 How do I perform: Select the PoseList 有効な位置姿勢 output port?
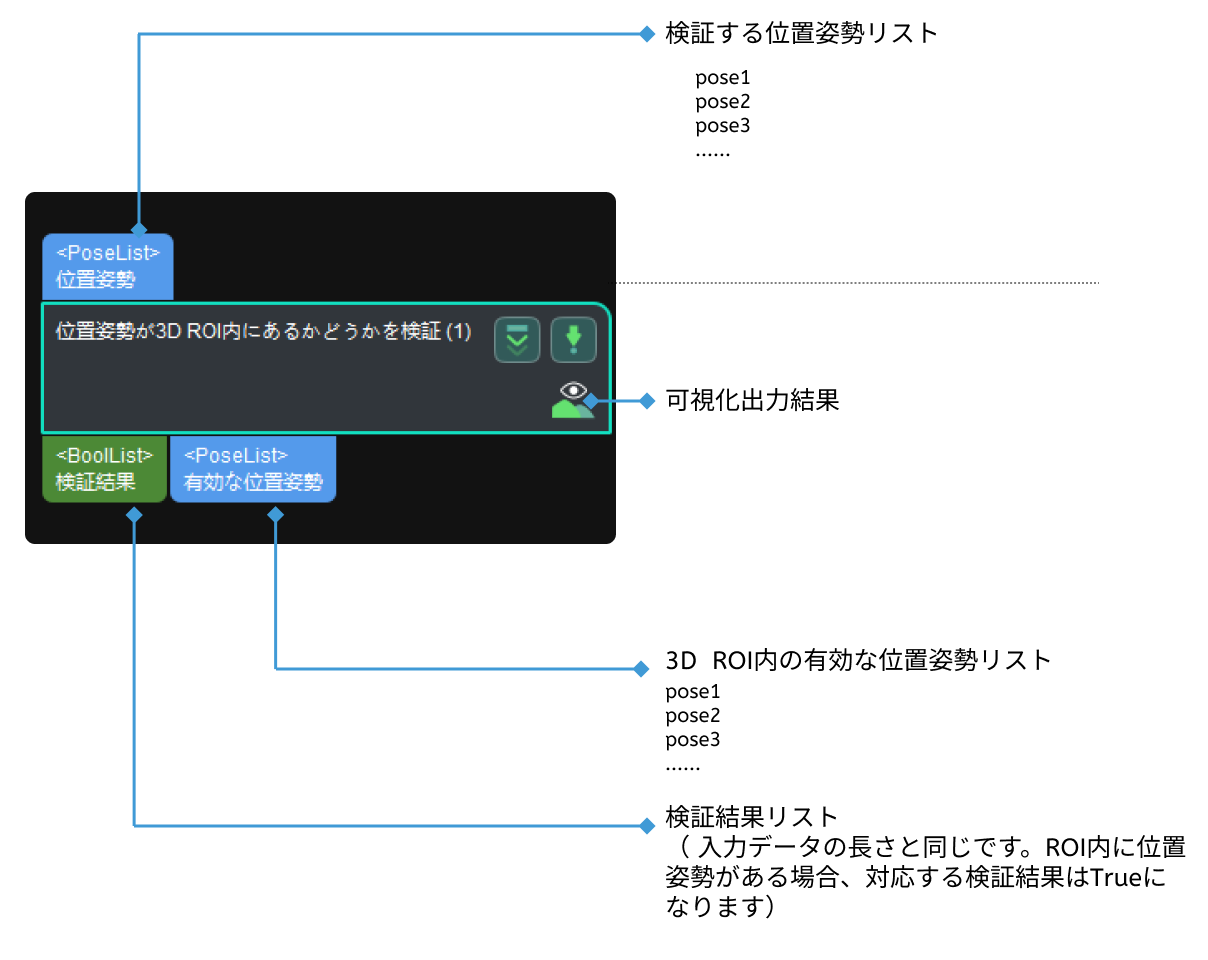(x=253, y=469)
